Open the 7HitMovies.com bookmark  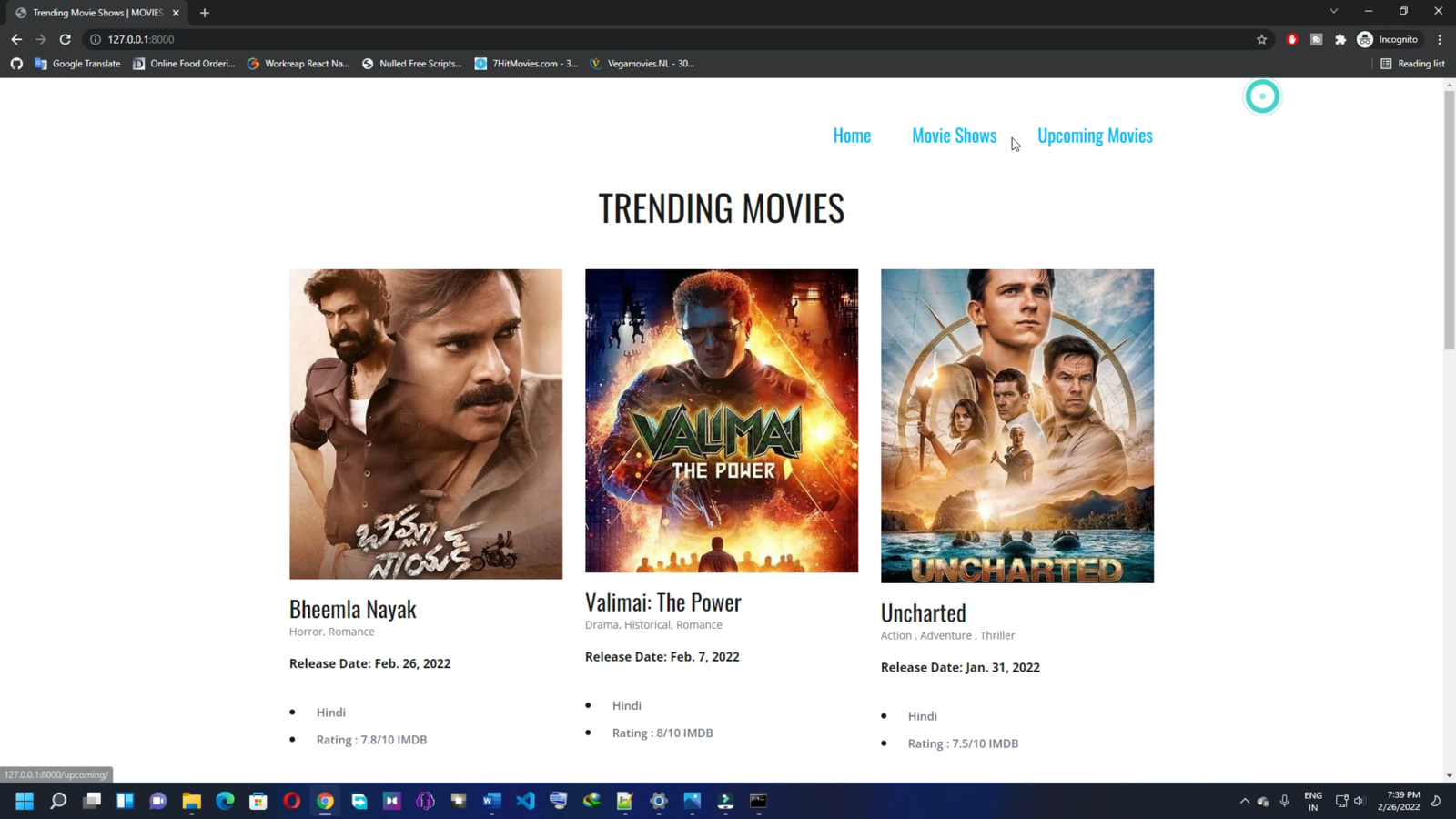tap(526, 64)
